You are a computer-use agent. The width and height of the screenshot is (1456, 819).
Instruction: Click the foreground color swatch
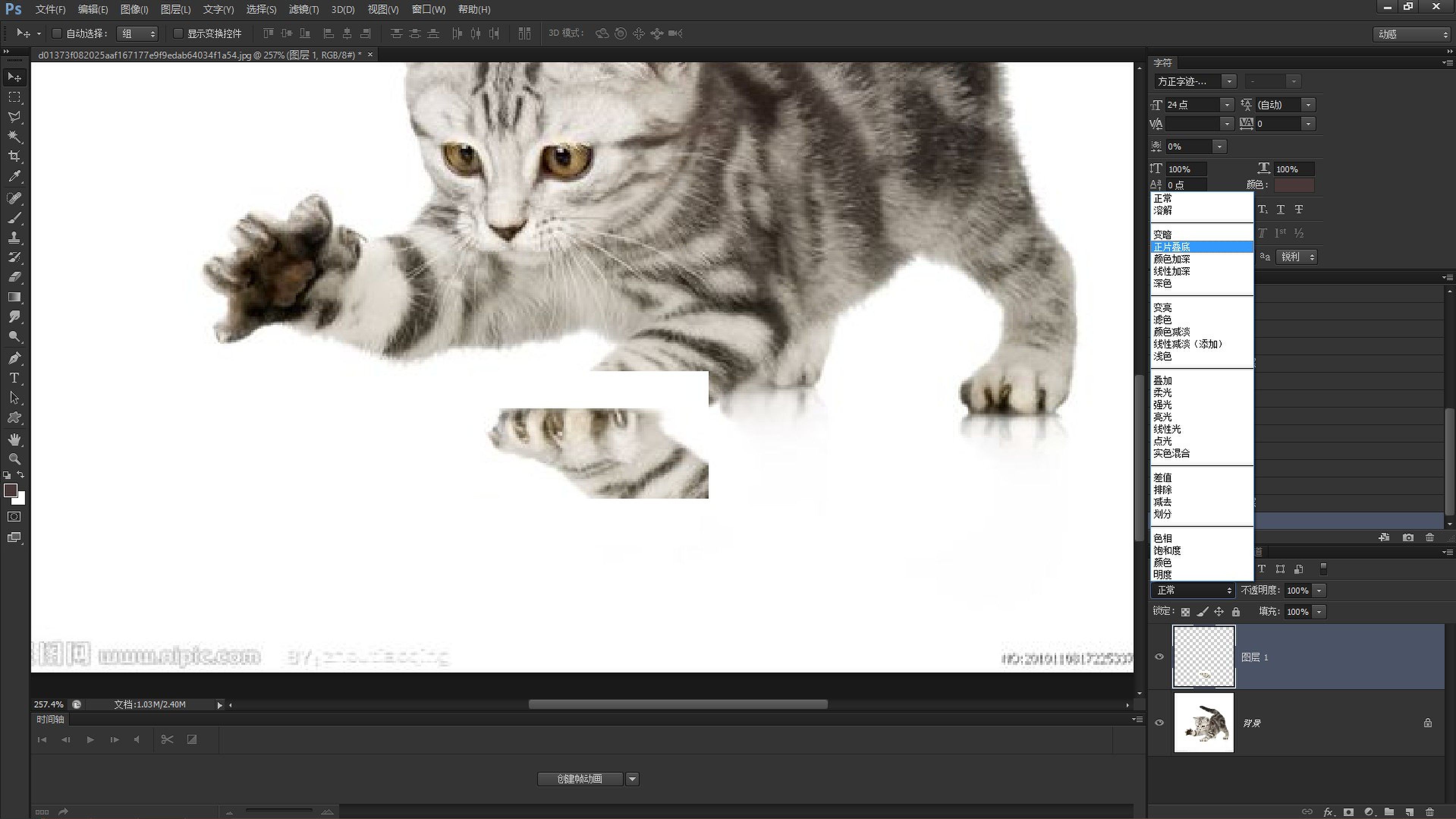(x=10, y=490)
